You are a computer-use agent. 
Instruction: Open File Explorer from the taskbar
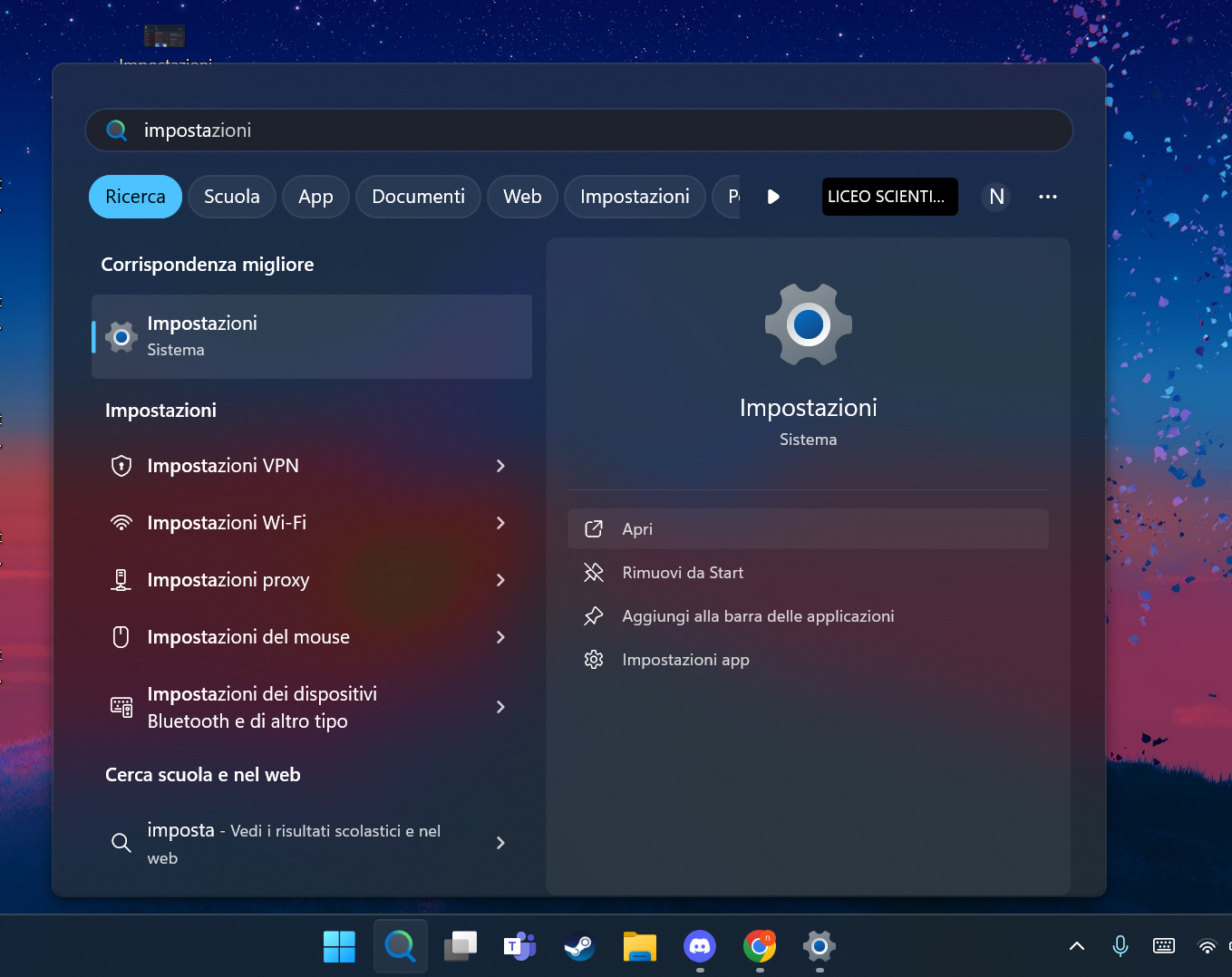tap(639, 945)
